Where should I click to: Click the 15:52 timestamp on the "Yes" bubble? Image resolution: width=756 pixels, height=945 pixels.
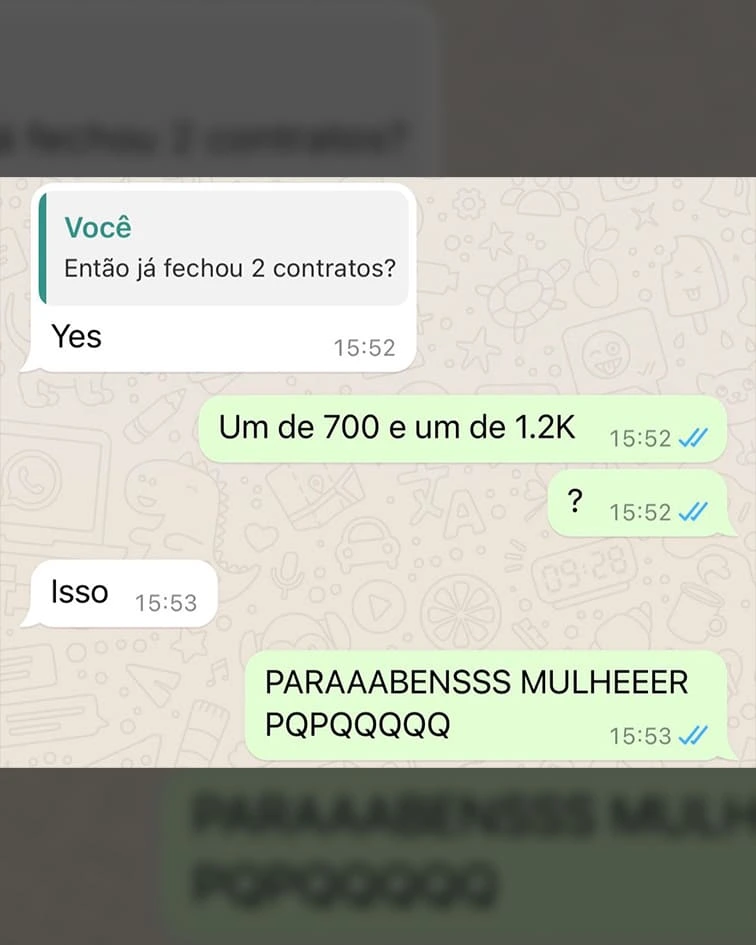click(x=364, y=348)
